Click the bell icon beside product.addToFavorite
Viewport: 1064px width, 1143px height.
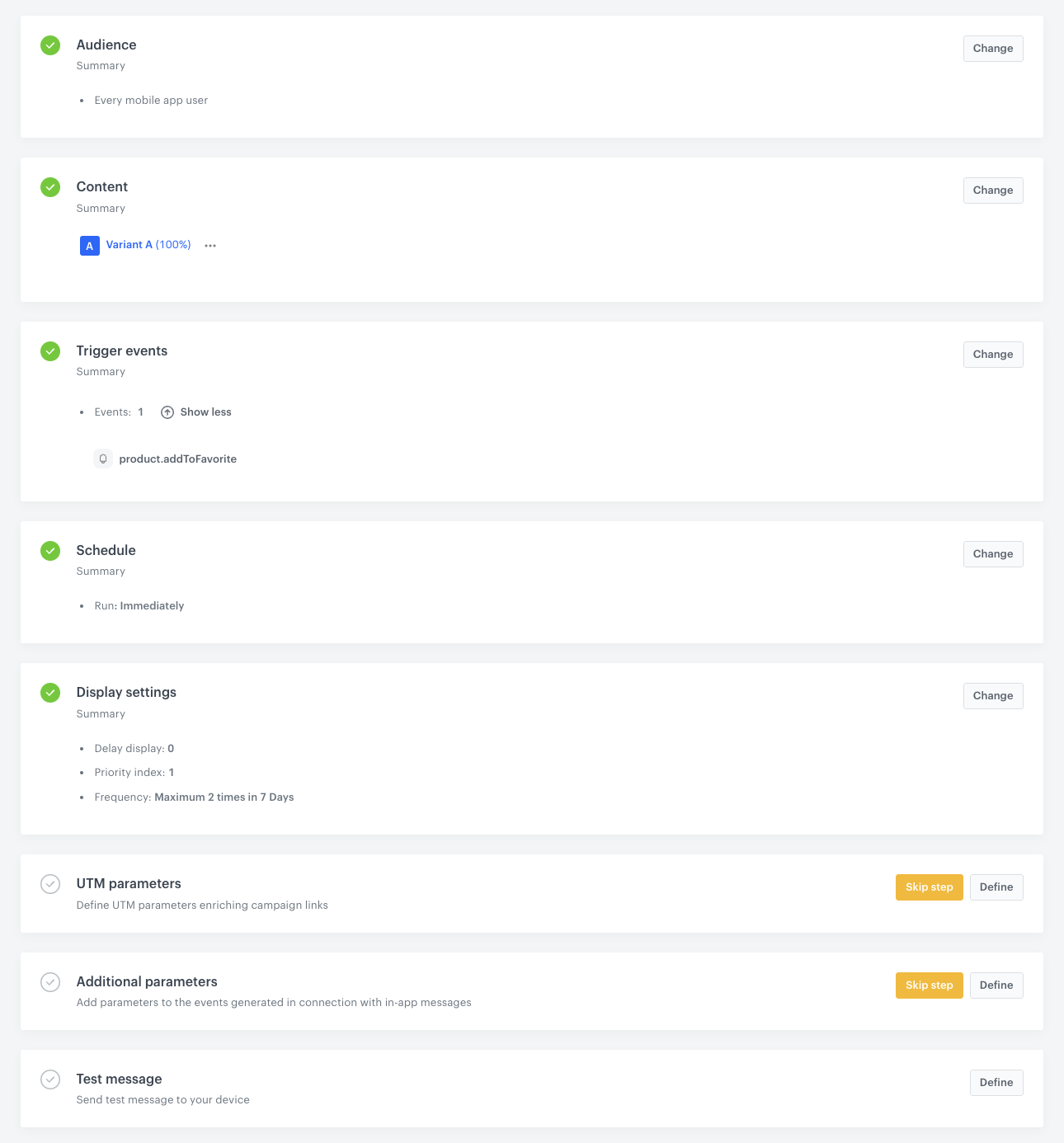point(102,459)
